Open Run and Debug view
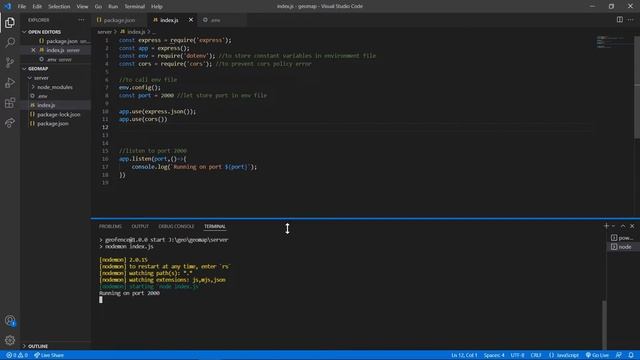This screenshot has height=360, width=640. (10, 82)
